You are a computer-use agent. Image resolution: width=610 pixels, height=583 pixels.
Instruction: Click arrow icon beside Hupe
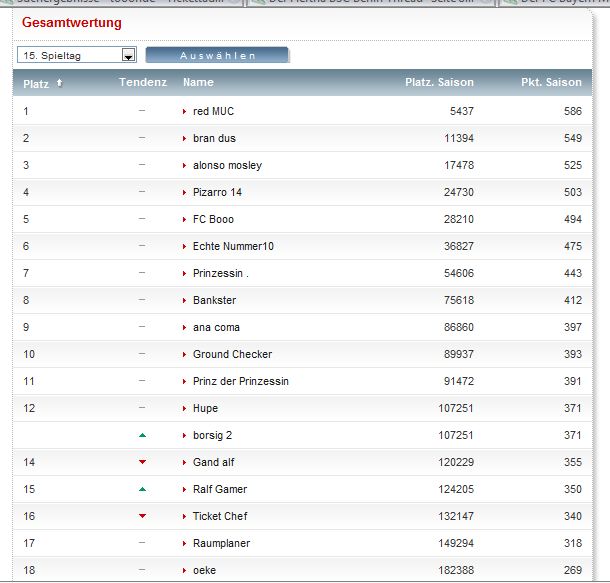point(185,409)
